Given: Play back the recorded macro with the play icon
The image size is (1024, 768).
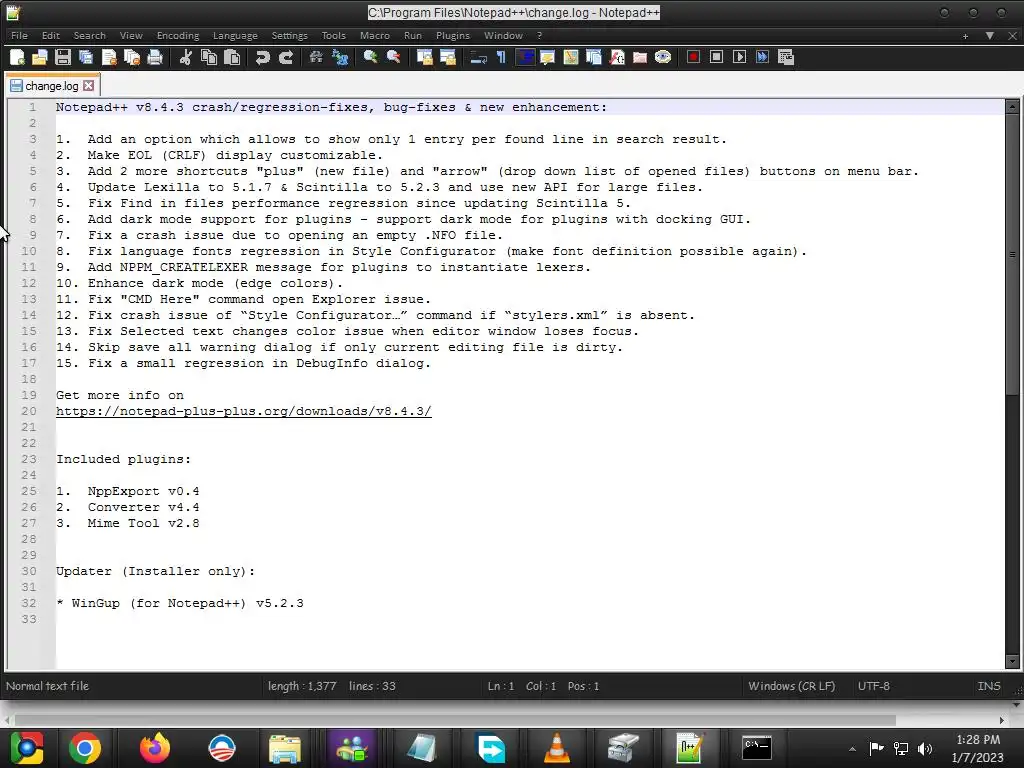Looking at the screenshot, I should tap(739, 57).
